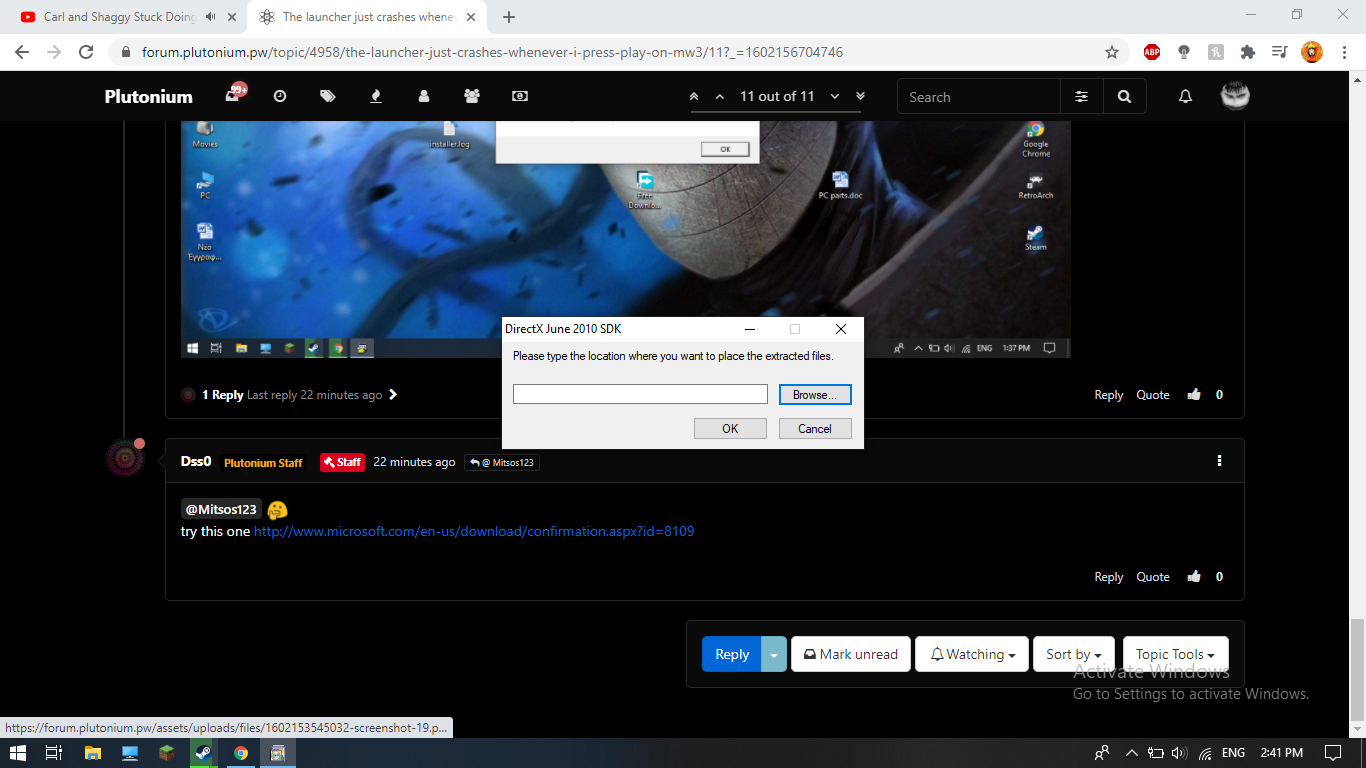Viewport: 1366px width, 768px height.
Task: Open the user avatar menu in navbar
Action: (x=1236, y=95)
